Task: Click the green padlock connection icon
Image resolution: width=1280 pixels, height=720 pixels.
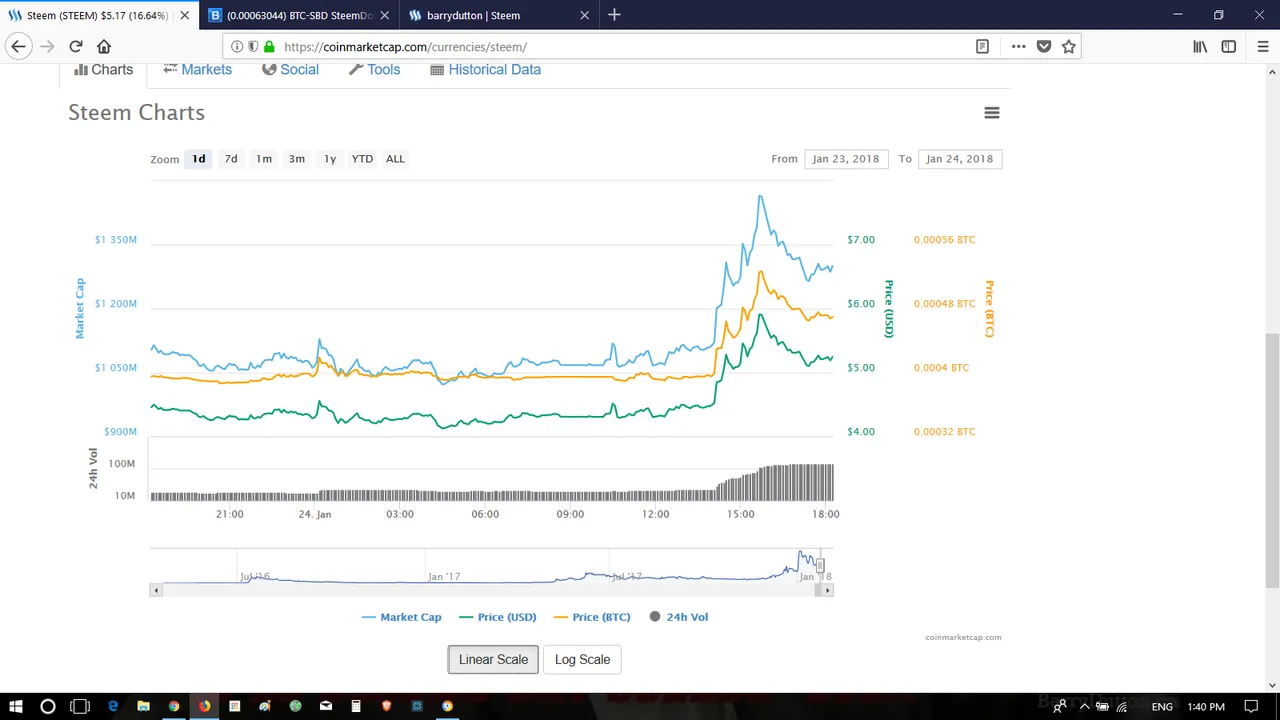Action: pos(269,46)
